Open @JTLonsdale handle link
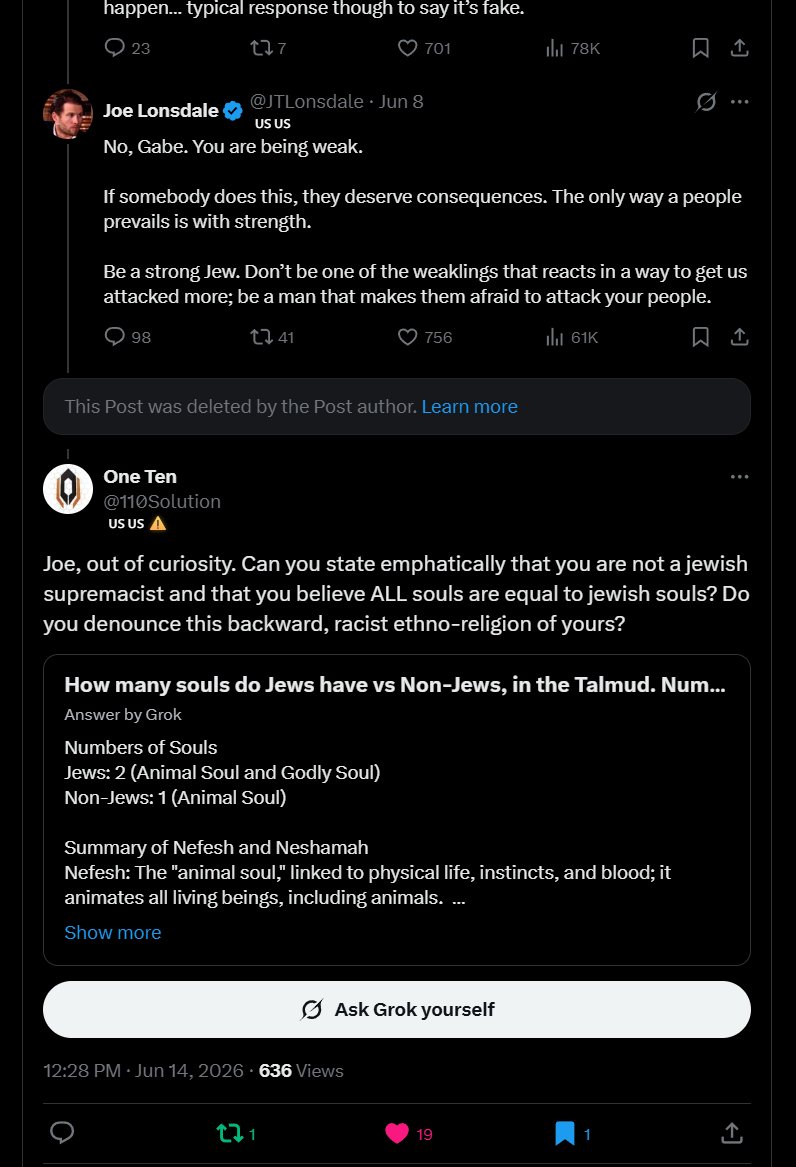 (x=306, y=101)
